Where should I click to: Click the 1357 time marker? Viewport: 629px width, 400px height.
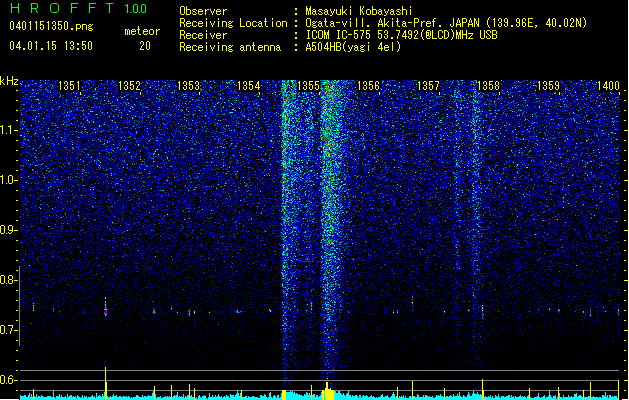(428, 85)
